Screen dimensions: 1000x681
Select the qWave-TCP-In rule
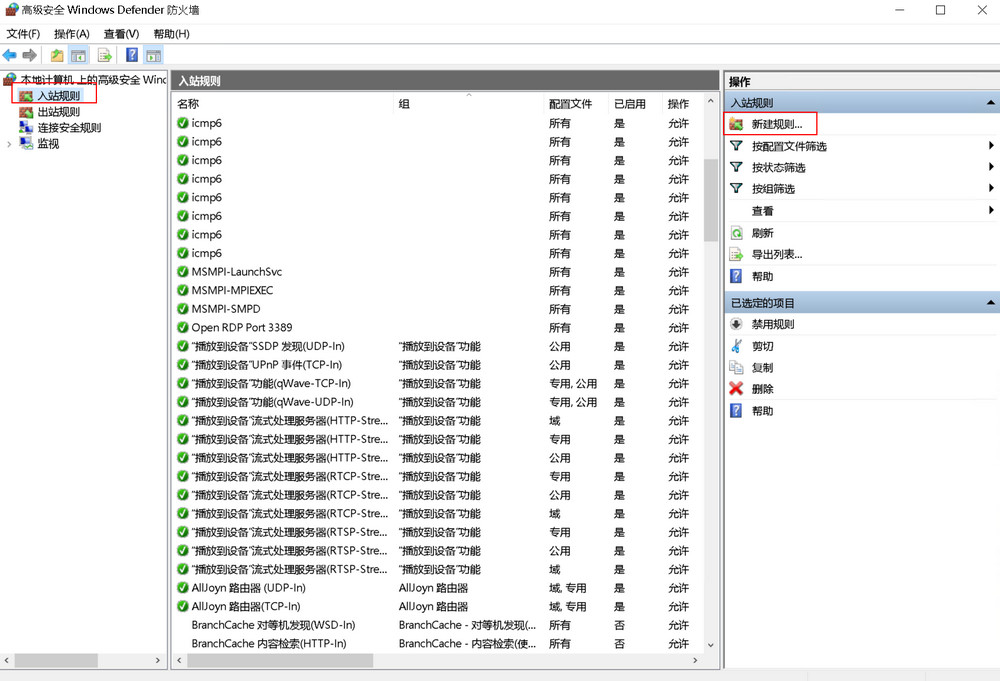click(271, 383)
